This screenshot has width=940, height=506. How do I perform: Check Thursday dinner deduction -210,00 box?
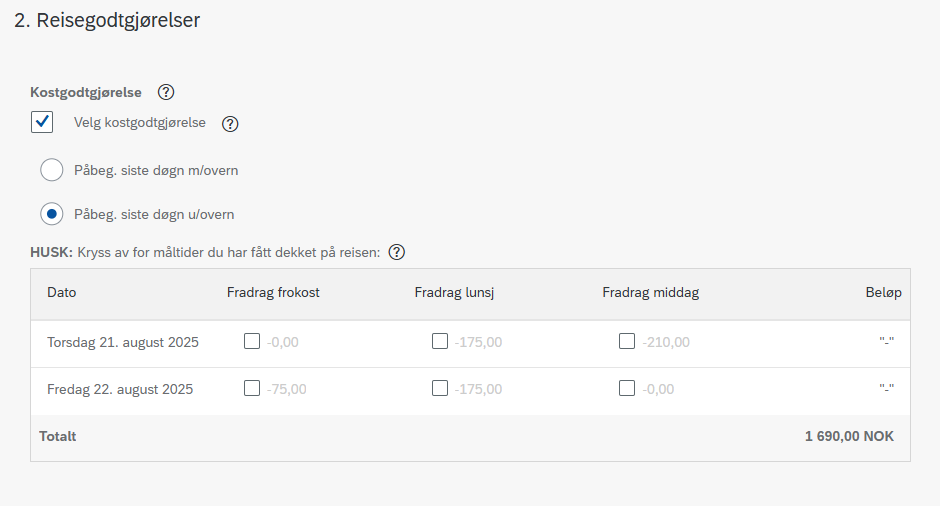click(627, 341)
